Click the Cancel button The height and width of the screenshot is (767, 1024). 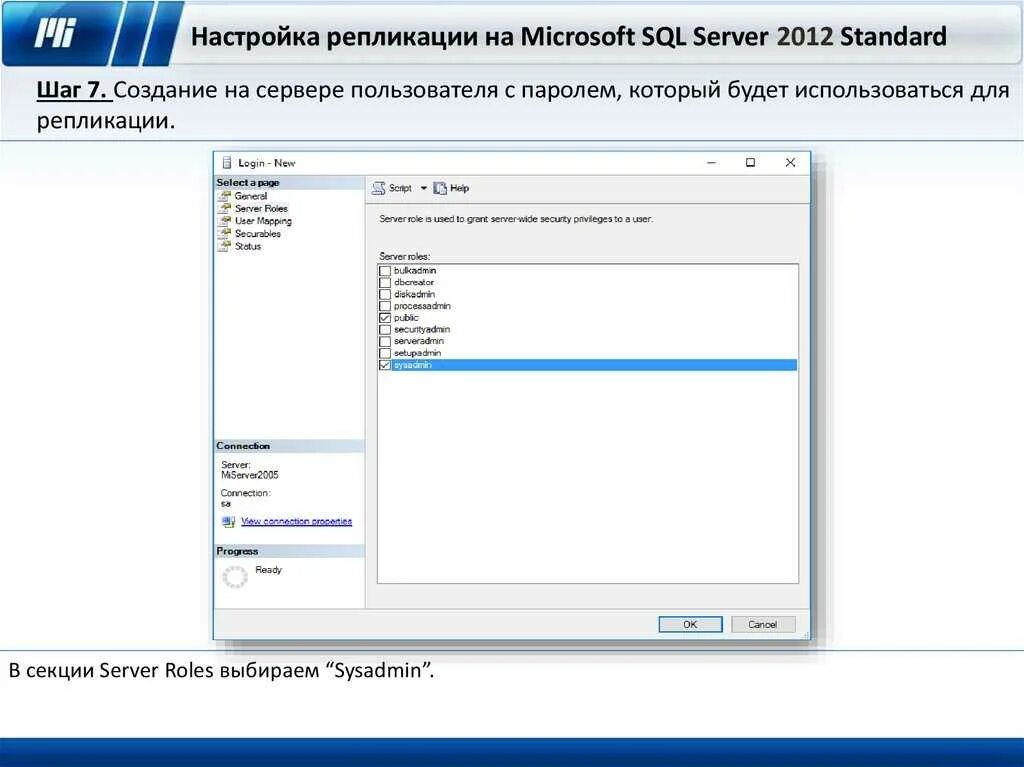coord(763,625)
